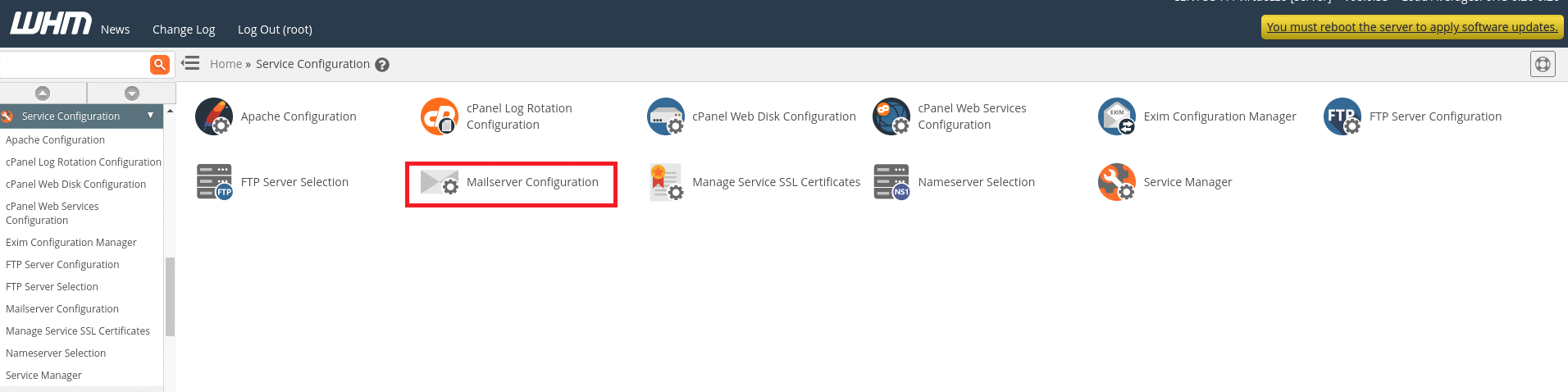Viewport: 1568px width, 392px height.
Task: Click the News menu item
Action: click(115, 30)
